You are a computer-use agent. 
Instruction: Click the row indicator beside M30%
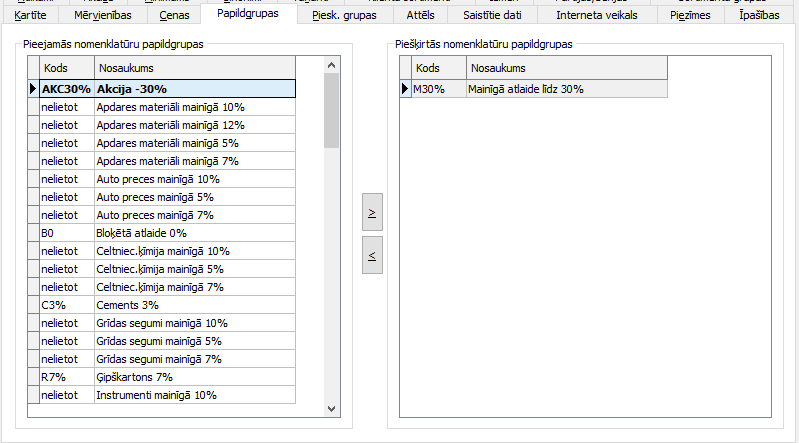click(x=405, y=89)
